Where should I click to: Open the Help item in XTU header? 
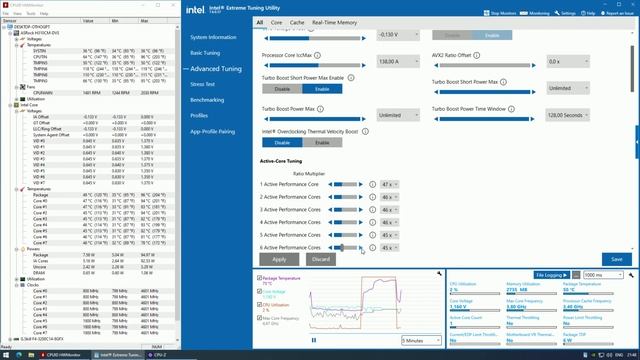pyautogui.click(x=588, y=13)
